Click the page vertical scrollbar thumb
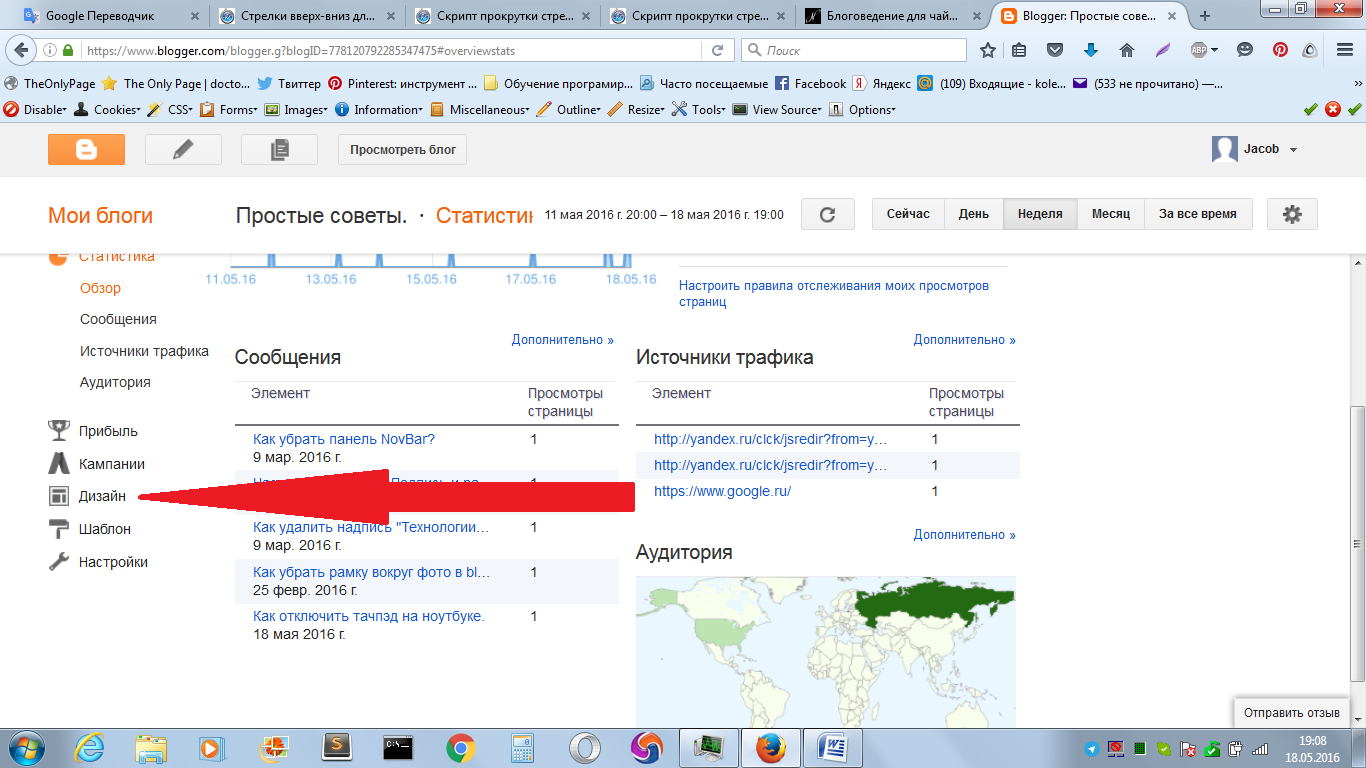Viewport: 1366px width, 768px height. pos(1358,545)
